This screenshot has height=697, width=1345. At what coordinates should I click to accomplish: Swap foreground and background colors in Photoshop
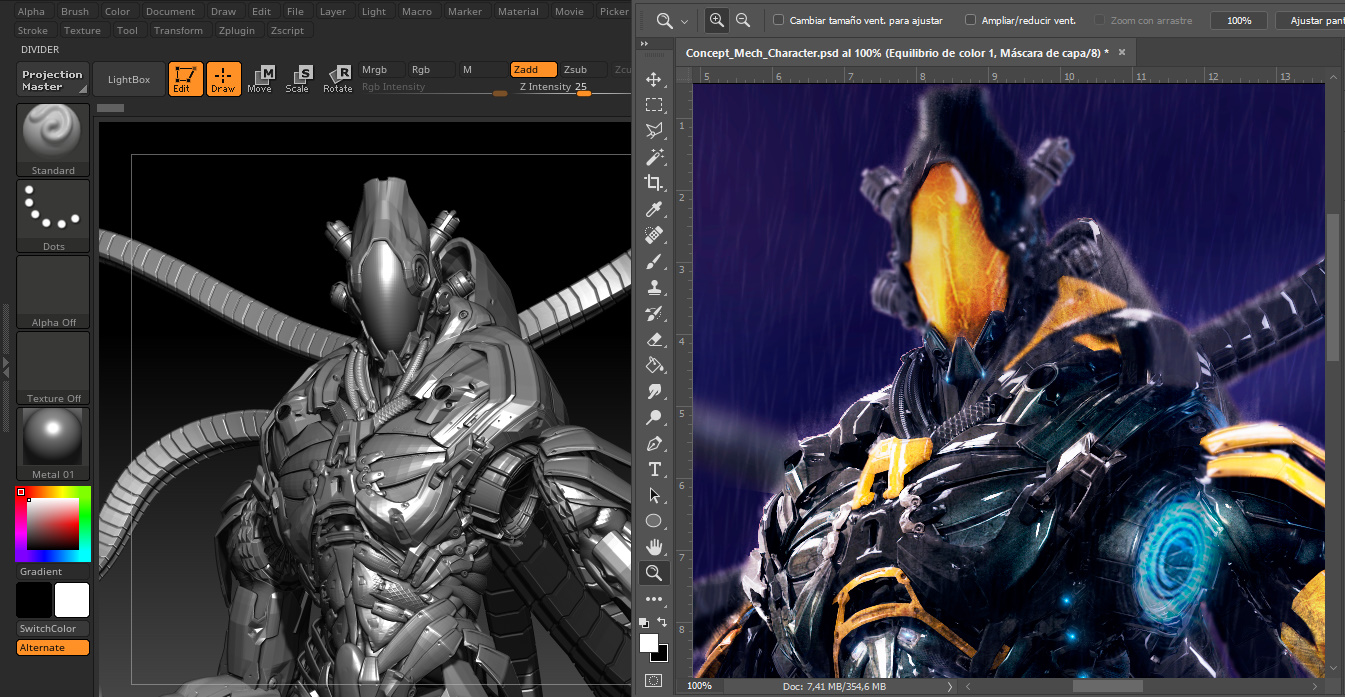click(x=662, y=622)
